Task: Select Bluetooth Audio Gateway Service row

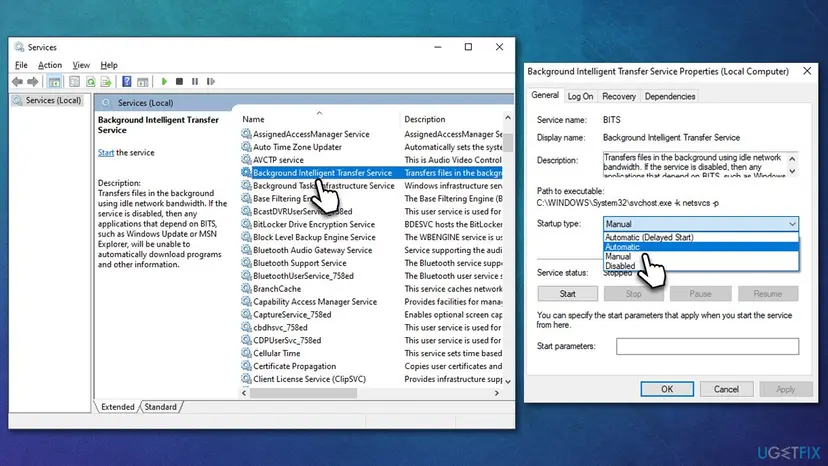Action: coord(371,250)
